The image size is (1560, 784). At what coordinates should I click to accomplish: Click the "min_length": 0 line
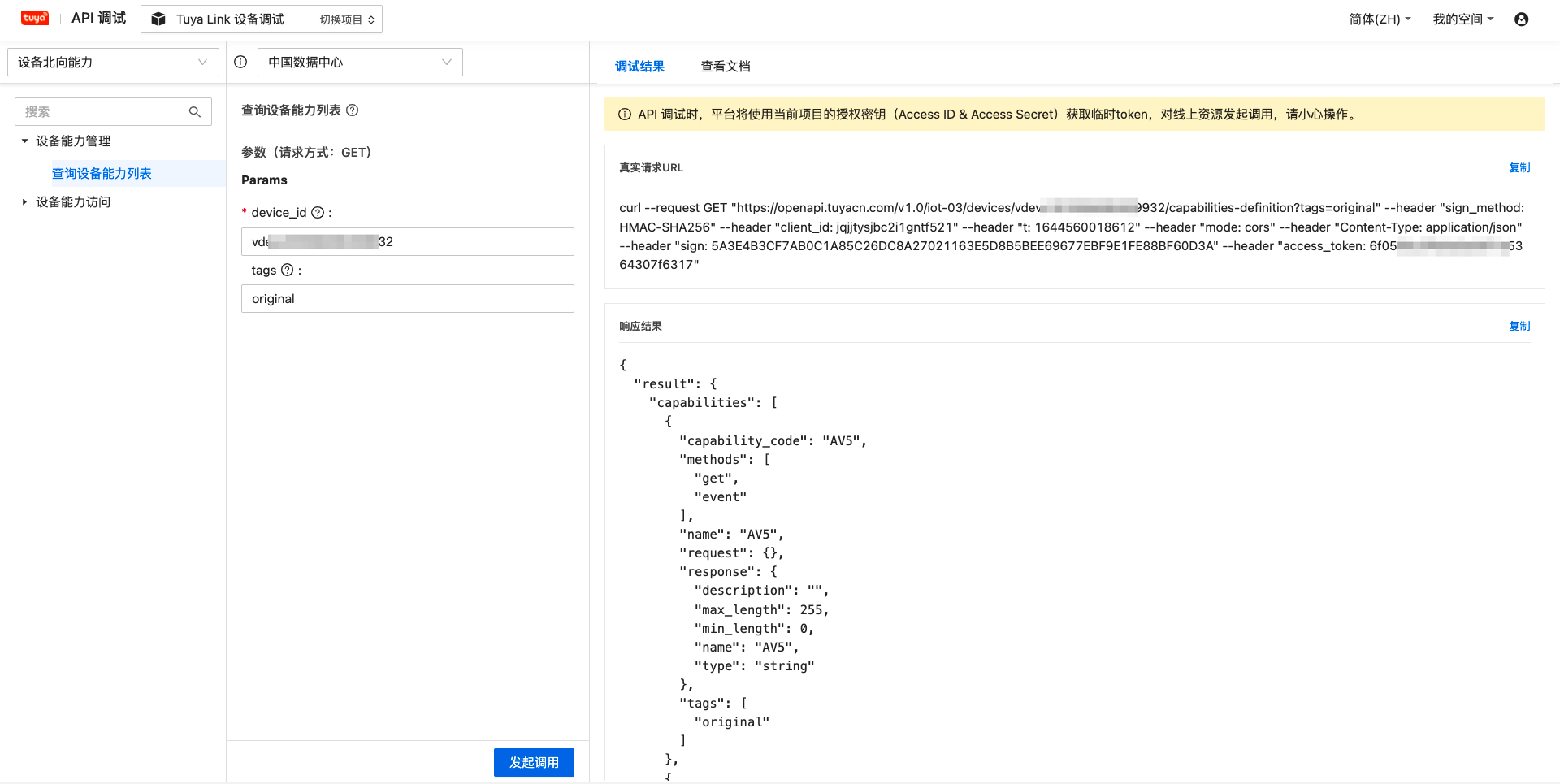tap(754, 628)
